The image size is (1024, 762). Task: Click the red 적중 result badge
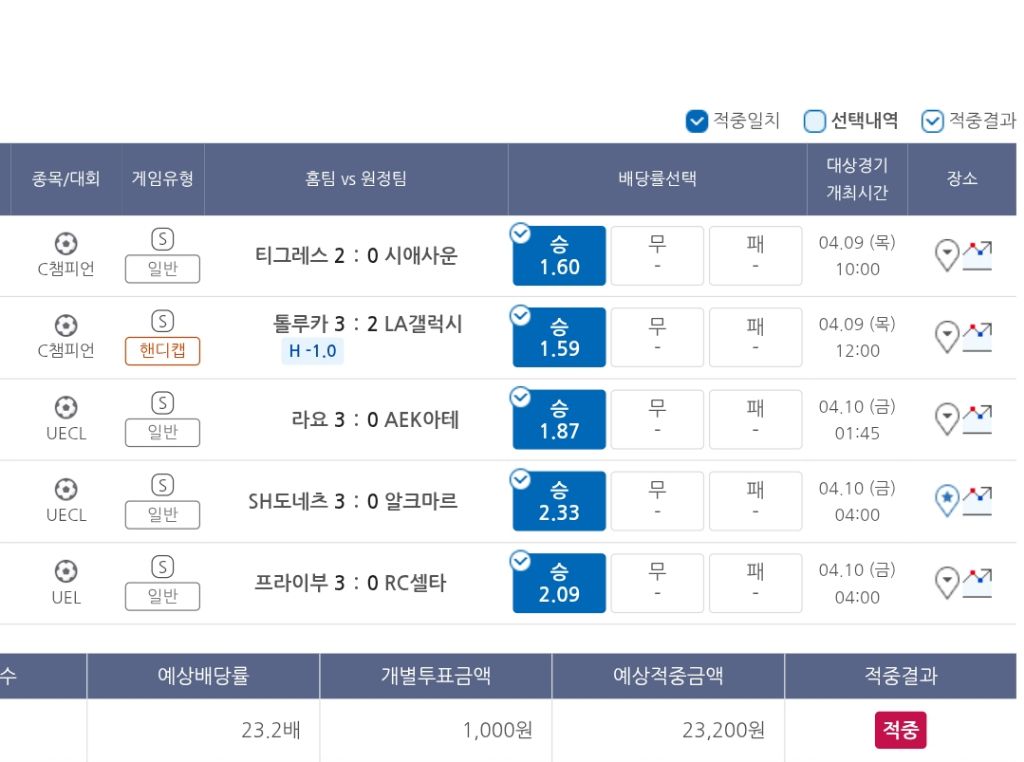[x=901, y=730]
